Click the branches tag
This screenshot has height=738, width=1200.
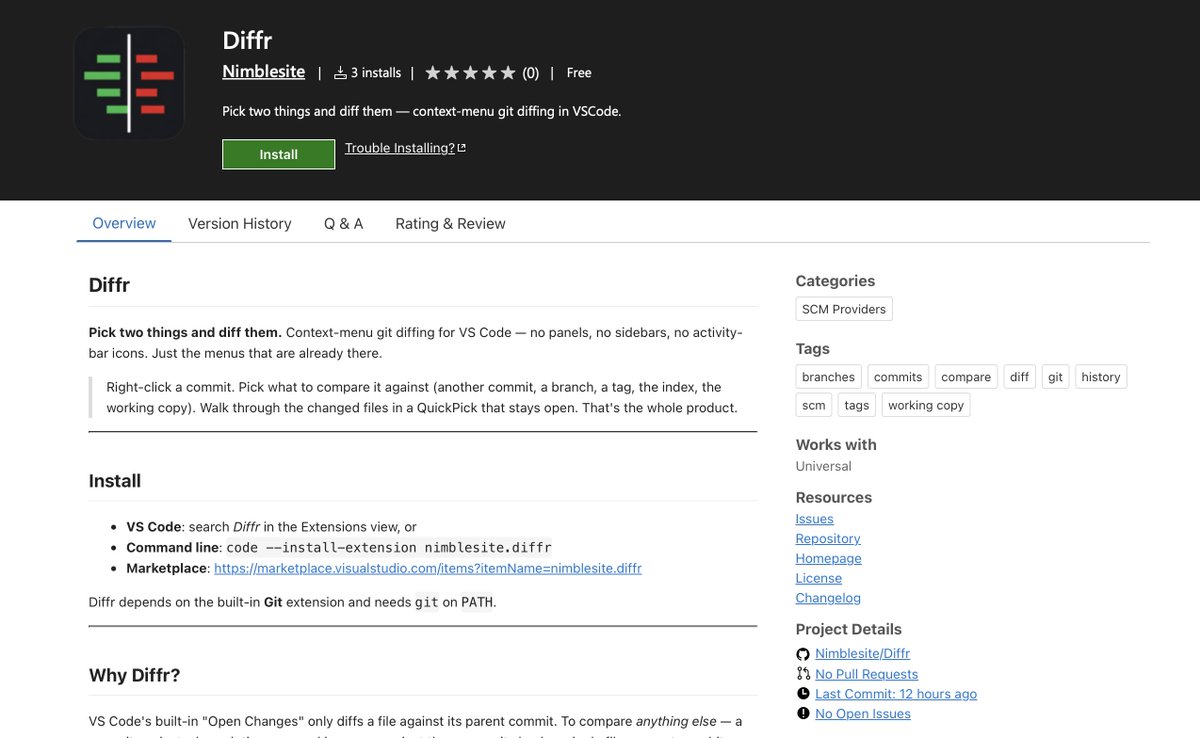tap(828, 377)
